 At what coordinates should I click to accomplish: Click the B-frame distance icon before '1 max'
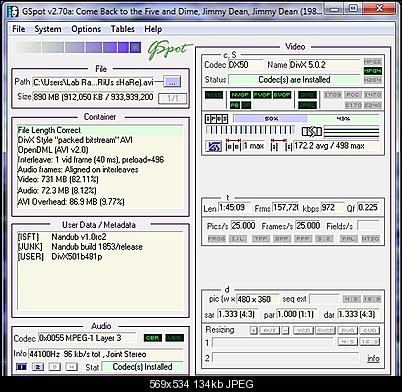tap(233, 146)
